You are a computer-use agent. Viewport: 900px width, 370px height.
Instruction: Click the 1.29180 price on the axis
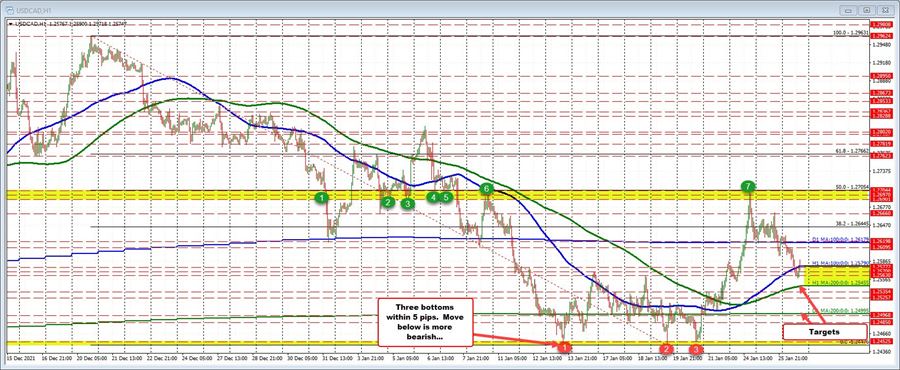(x=881, y=63)
